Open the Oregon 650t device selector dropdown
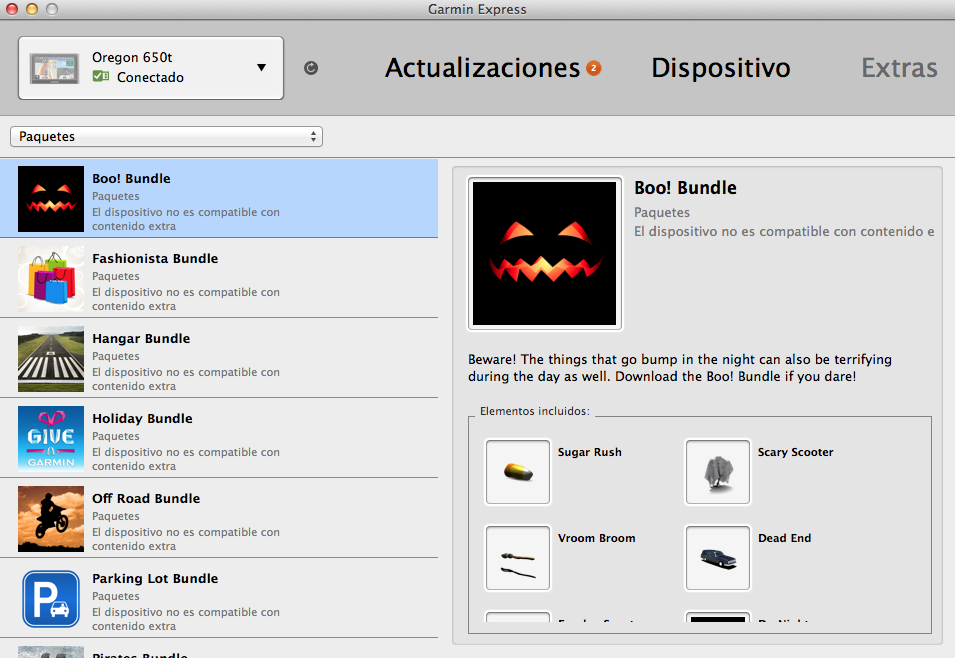 pyautogui.click(x=151, y=68)
